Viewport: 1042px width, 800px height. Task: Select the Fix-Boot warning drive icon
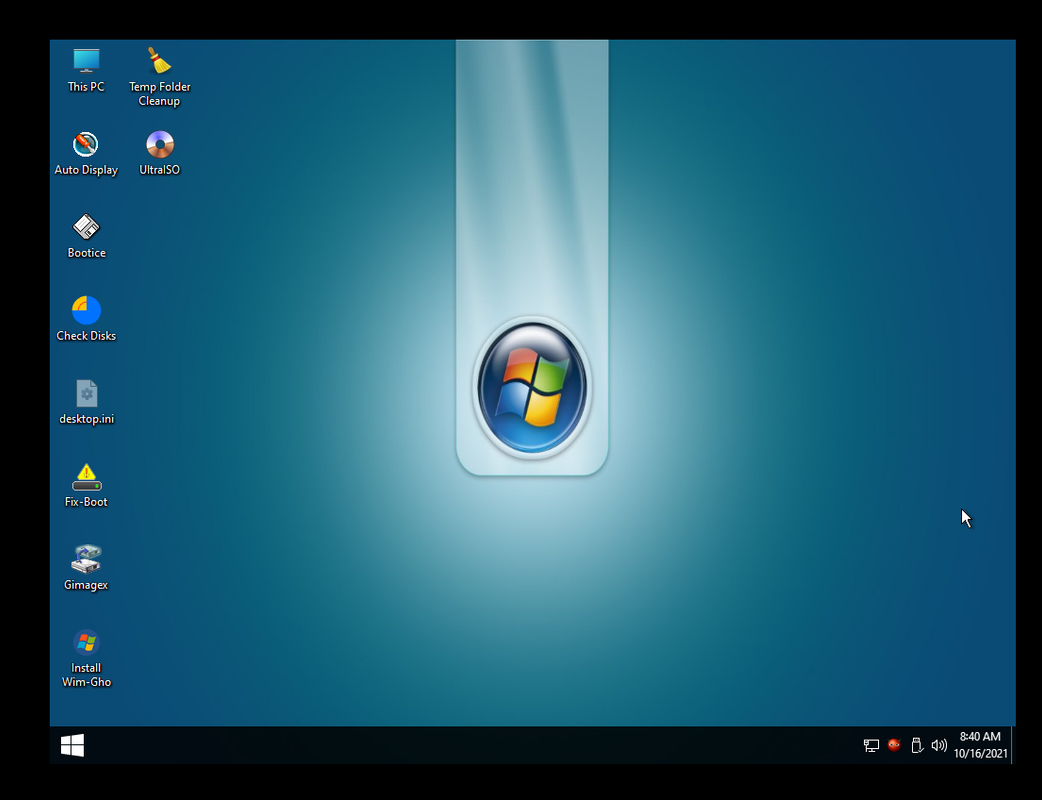(x=86, y=477)
